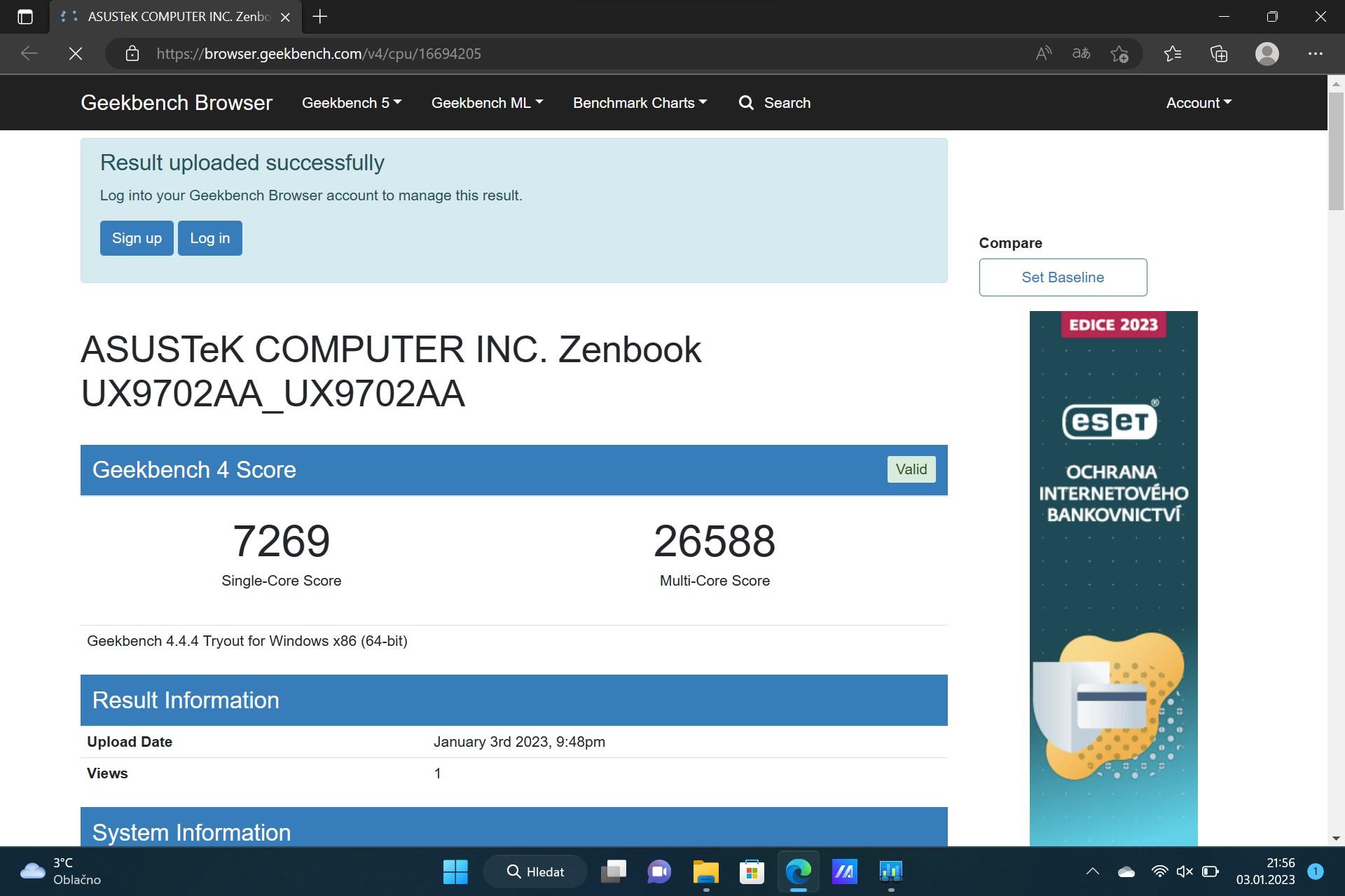This screenshot has width=1345, height=896.
Task: View site information lock icon
Action: [132, 54]
